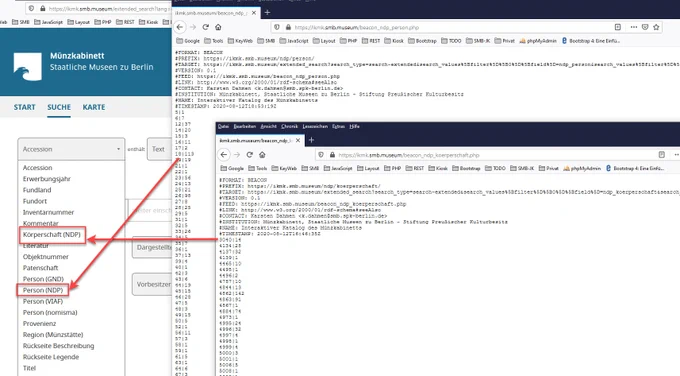
Task: Choose Inventarnummer from dropdown list
Action: (x=48, y=212)
